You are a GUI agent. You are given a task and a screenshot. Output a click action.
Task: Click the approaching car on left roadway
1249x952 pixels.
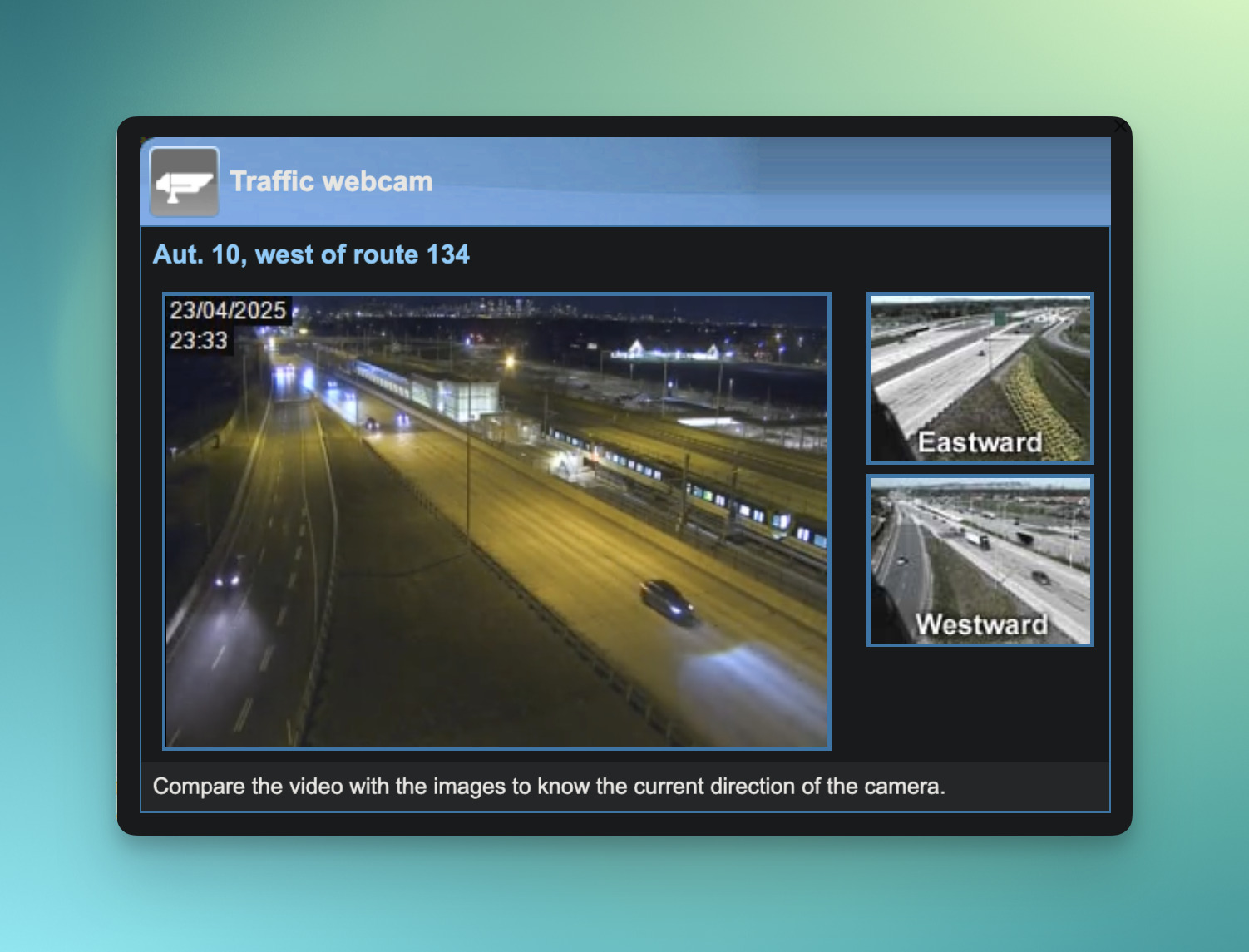tap(228, 575)
